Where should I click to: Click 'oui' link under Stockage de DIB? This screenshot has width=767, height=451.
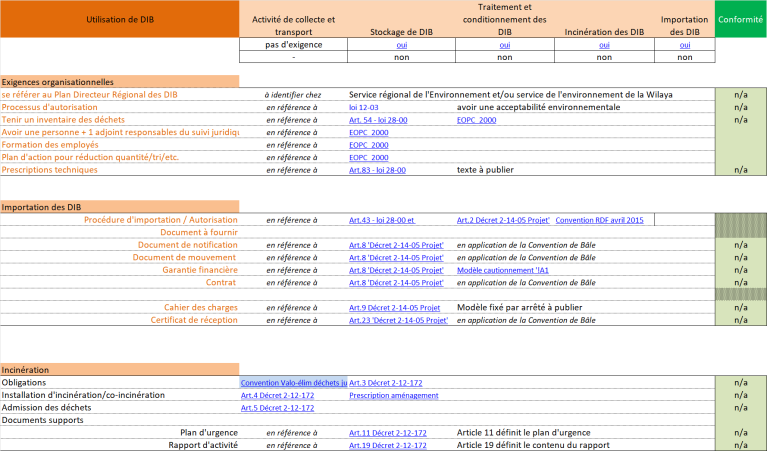tap(401, 45)
